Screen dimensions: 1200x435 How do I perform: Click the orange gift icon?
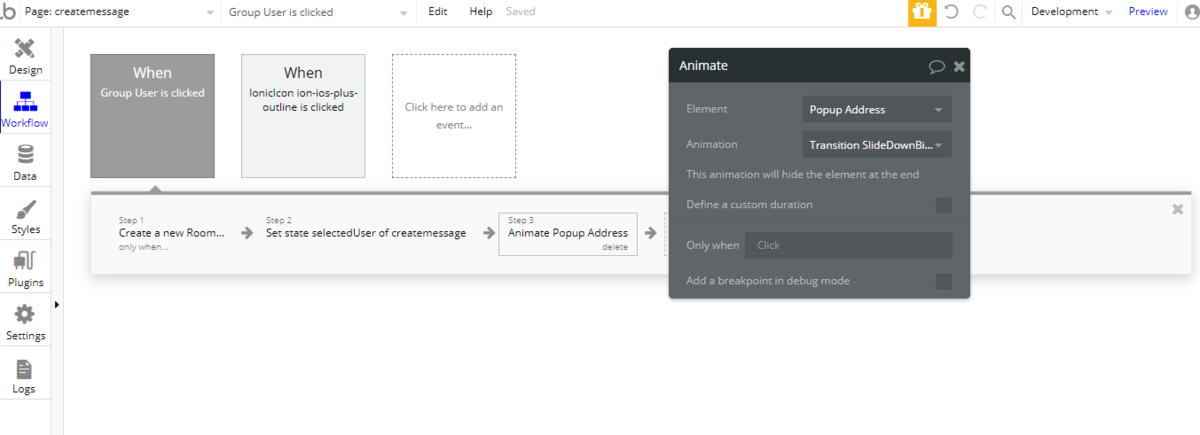click(921, 12)
